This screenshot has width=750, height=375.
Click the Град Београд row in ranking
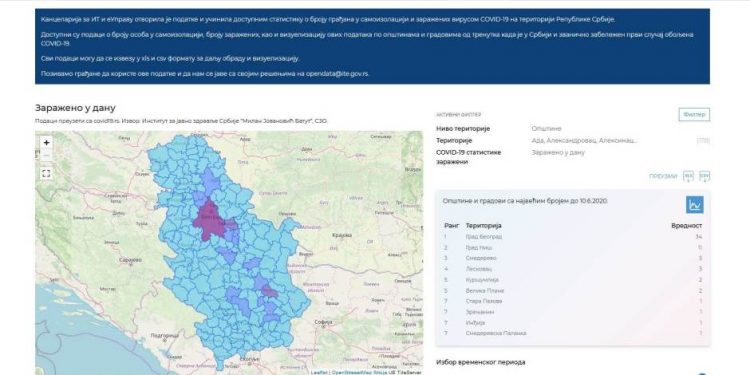point(573,237)
